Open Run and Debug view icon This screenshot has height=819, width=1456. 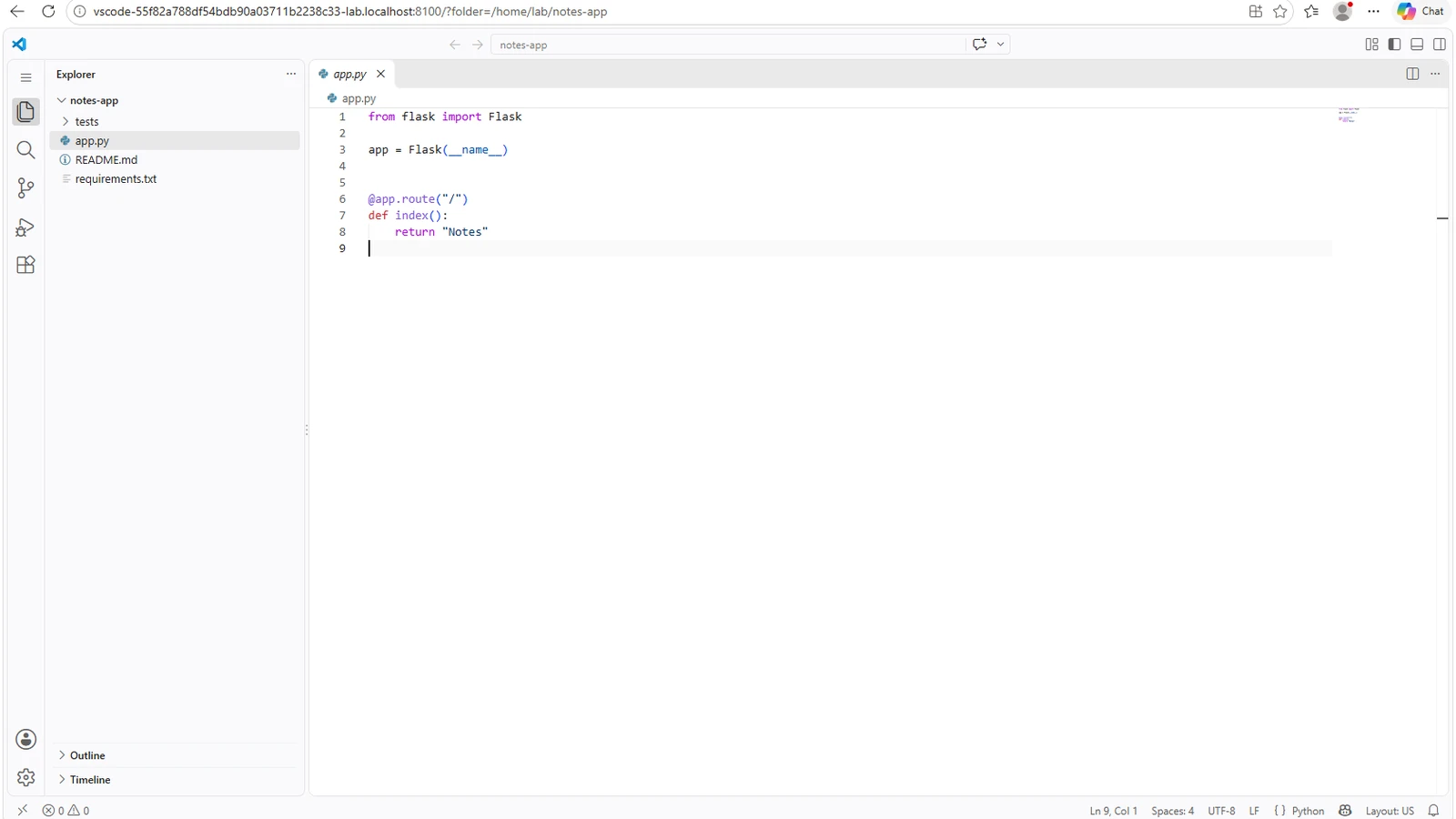point(25,227)
